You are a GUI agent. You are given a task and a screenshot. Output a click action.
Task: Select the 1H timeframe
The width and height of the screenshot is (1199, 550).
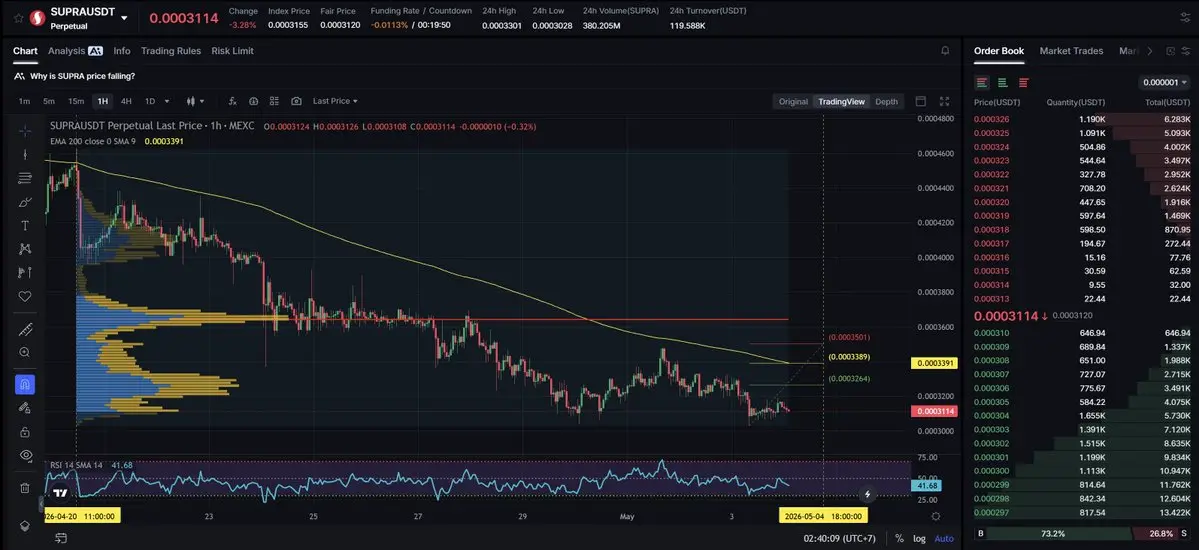[102, 101]
